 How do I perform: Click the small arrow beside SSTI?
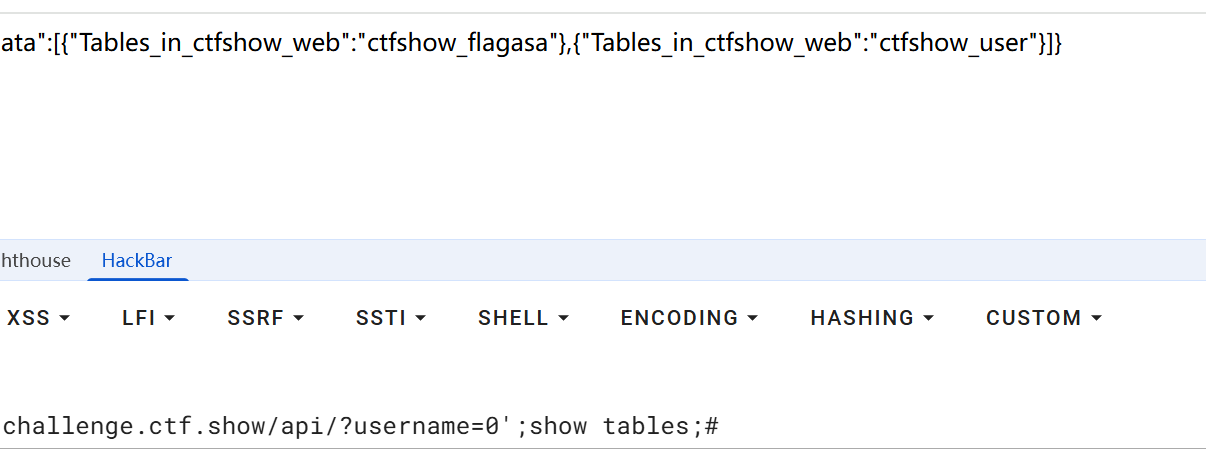click(x=421, y=319)
